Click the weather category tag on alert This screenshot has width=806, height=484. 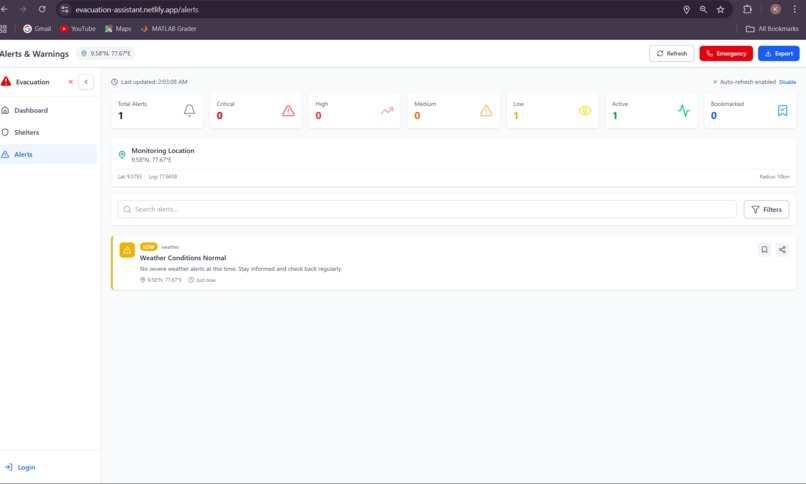coord(170,247)
